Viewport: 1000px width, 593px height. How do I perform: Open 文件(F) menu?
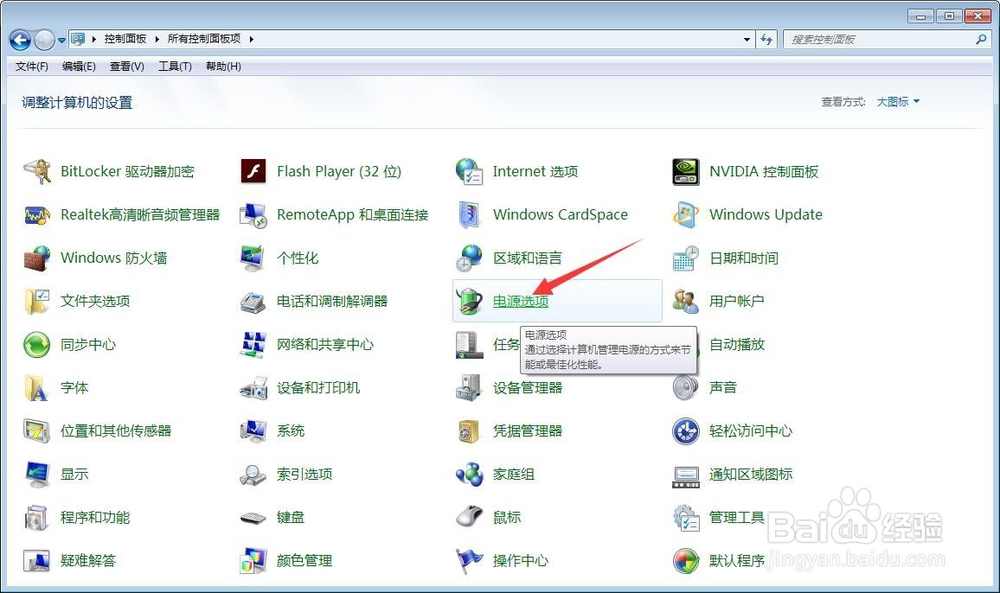32,66
